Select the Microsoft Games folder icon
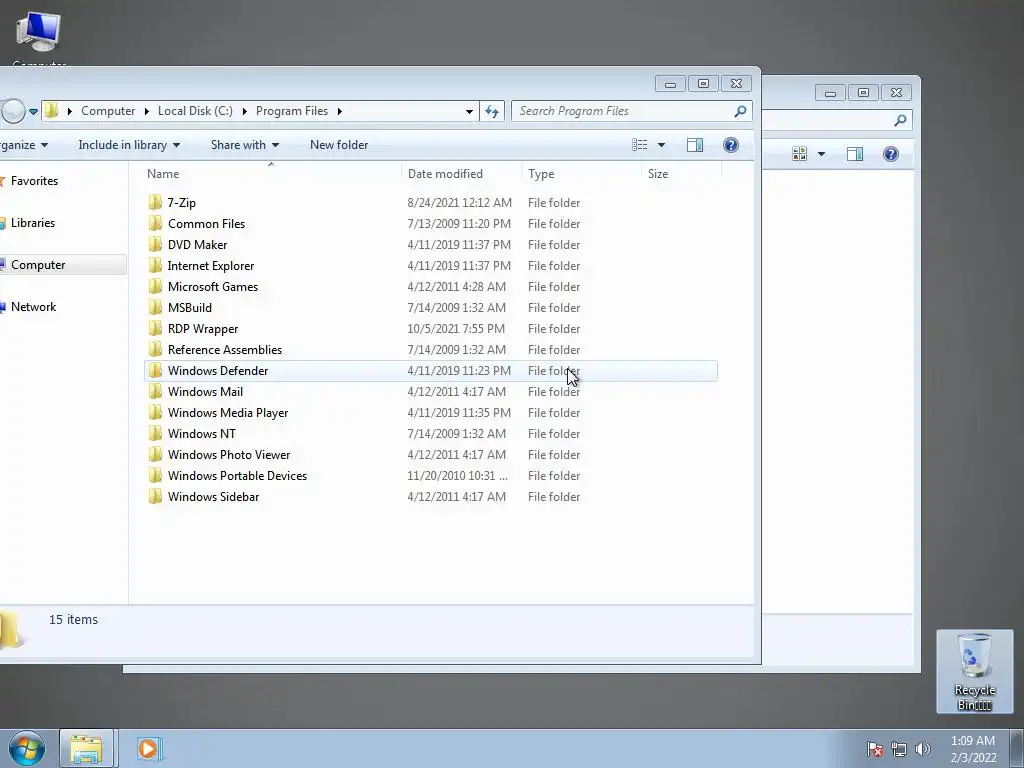The height and width of the screenshot is (768, 1024). 155,286
